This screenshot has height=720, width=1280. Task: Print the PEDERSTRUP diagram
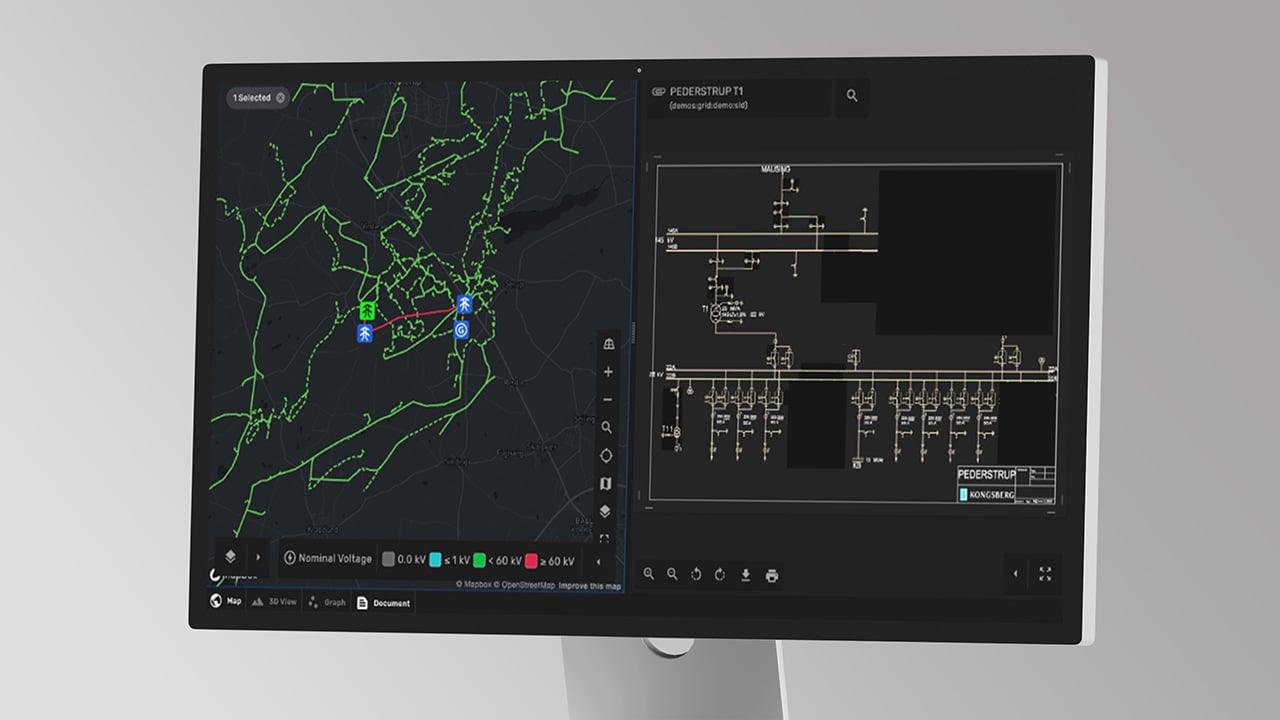coord(771,575)
